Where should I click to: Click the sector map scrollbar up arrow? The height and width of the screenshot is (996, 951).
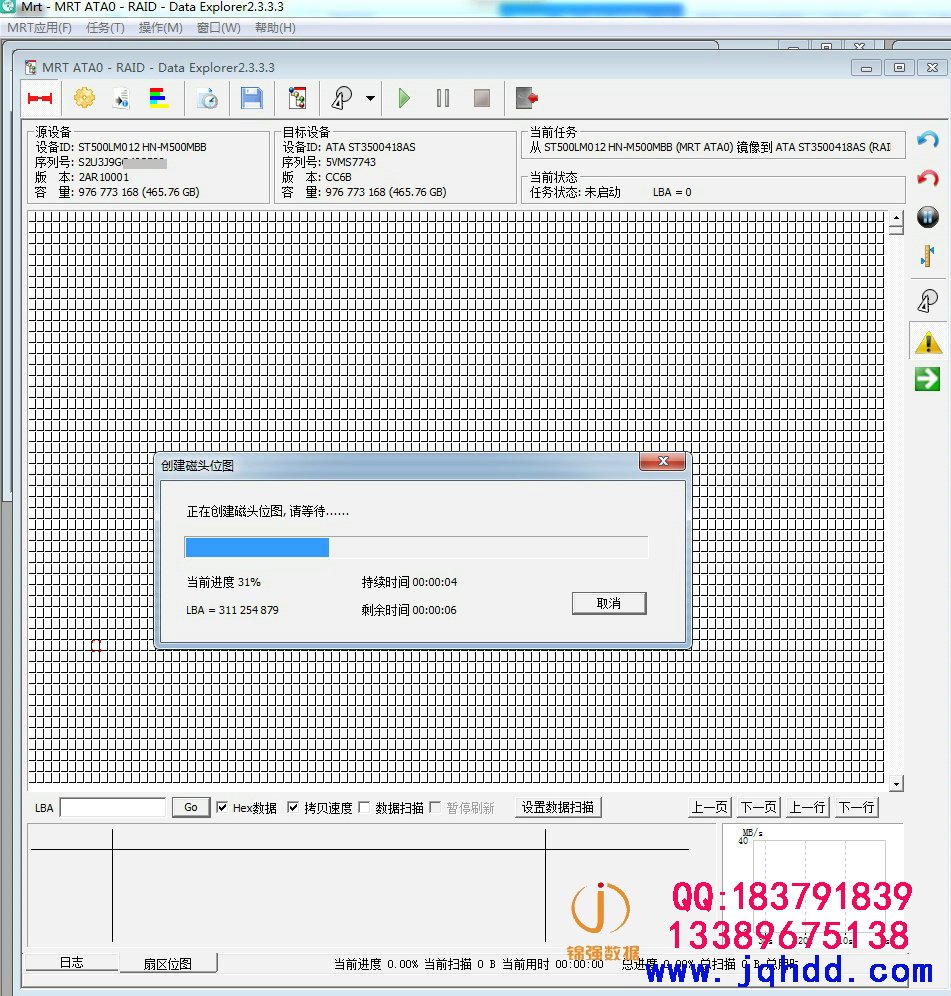pos(896,219)
